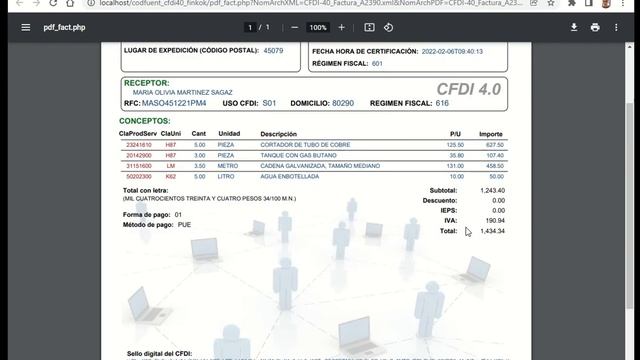
Task: Click the share page icon in address bar
Action: coord(534,3)
